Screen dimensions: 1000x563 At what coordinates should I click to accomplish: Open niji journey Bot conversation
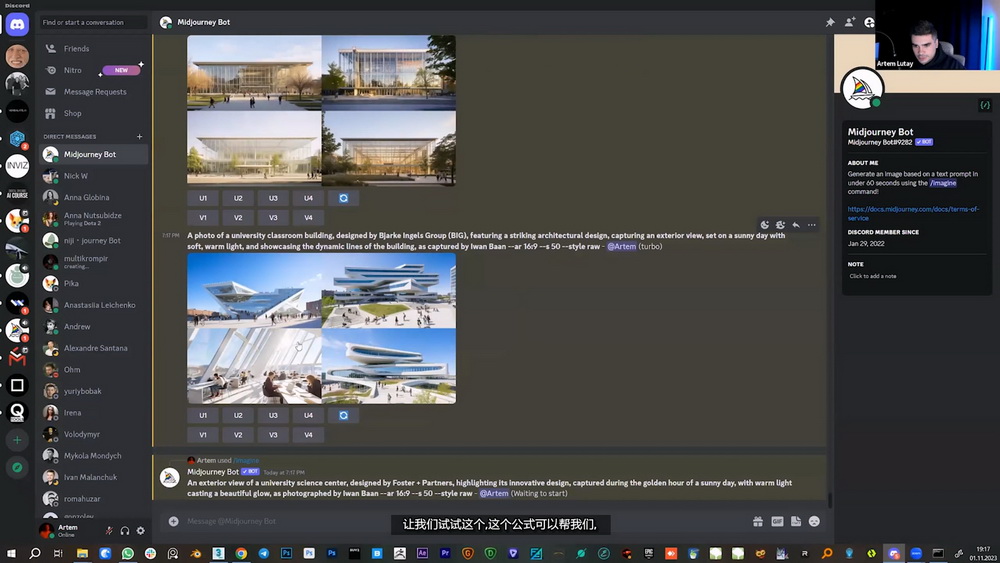click(93, 240)
